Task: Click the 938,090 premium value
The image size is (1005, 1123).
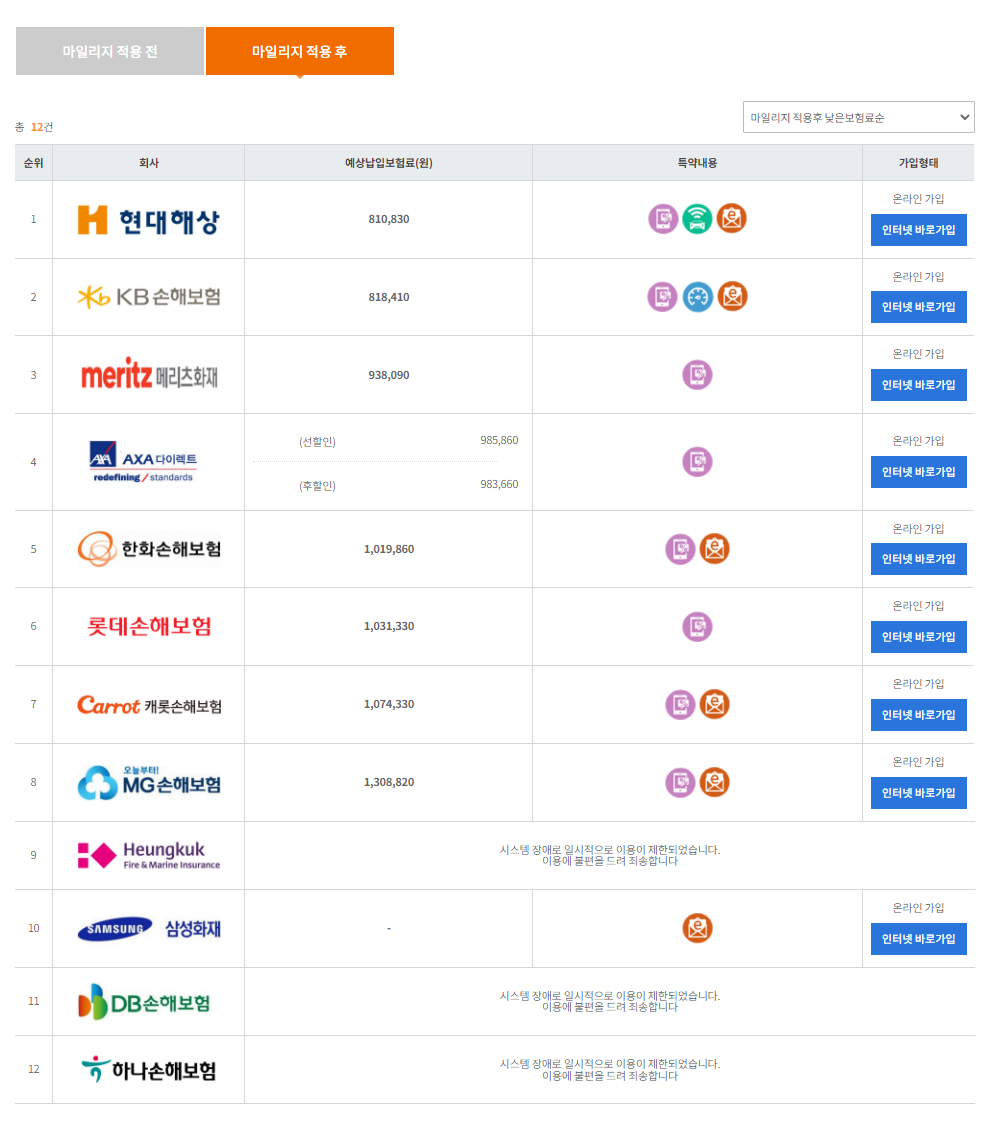Action: (x=389, y=375)
